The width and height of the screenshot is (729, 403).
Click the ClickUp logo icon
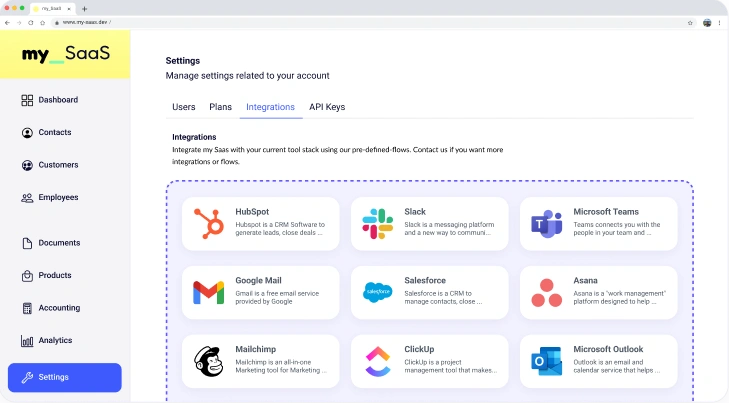(377, 360)
